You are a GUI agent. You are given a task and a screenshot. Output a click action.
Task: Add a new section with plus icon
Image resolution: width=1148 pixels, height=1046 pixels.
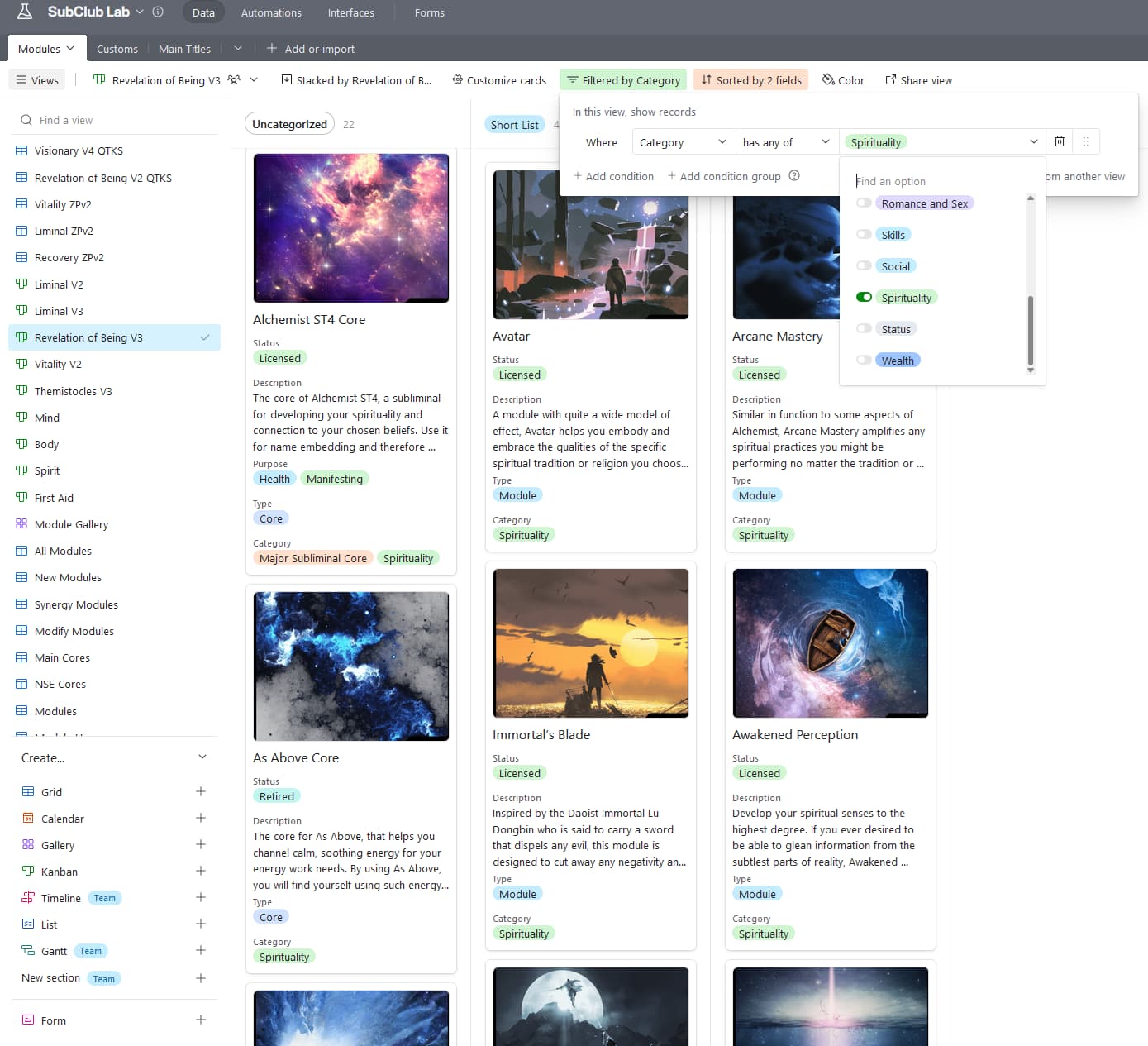[201, 978]
